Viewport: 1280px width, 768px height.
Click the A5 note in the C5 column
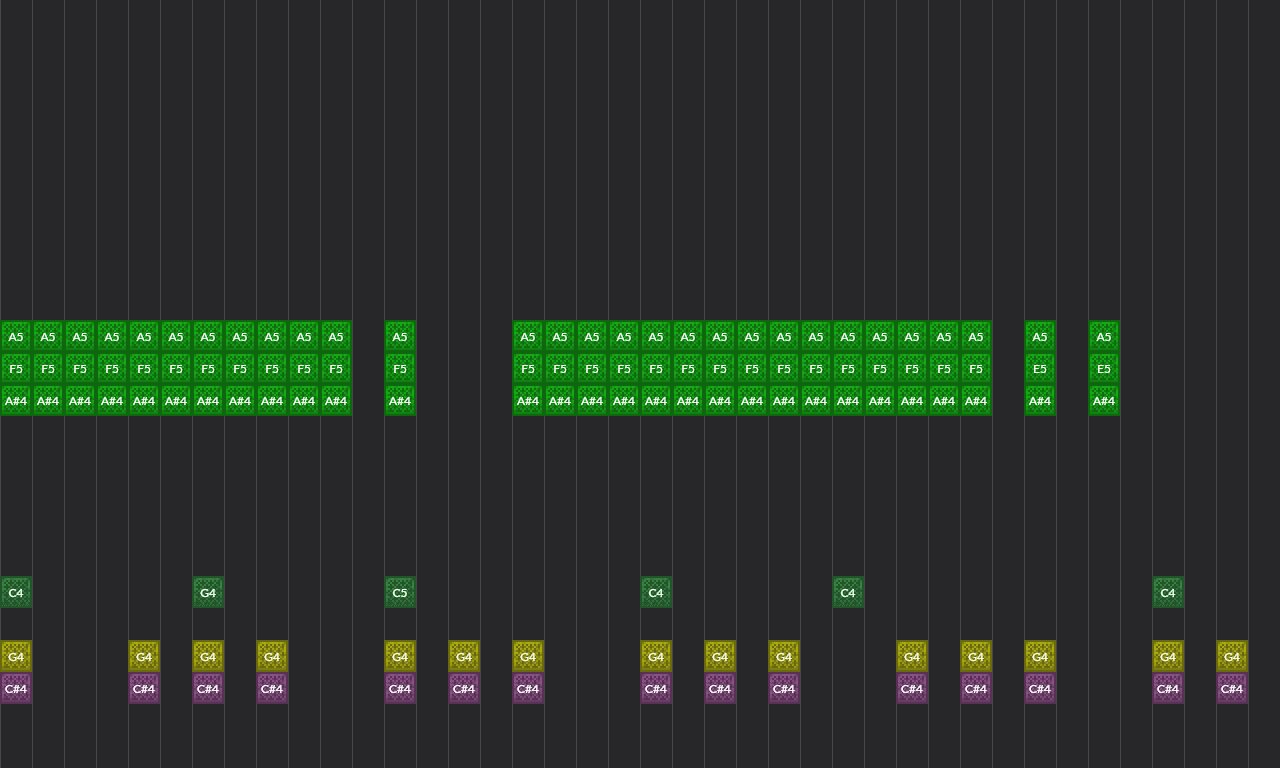(400, 336)
